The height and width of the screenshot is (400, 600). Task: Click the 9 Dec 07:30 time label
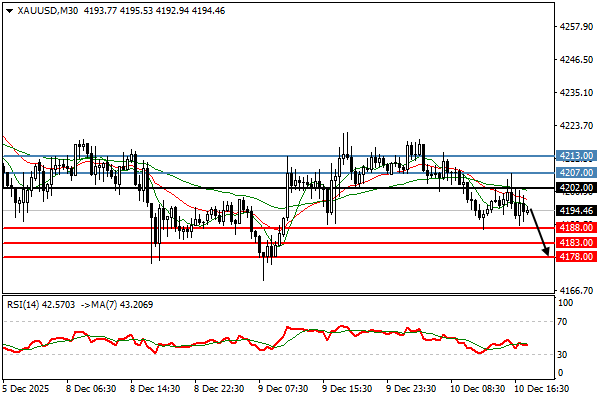[x=283, y=385]
